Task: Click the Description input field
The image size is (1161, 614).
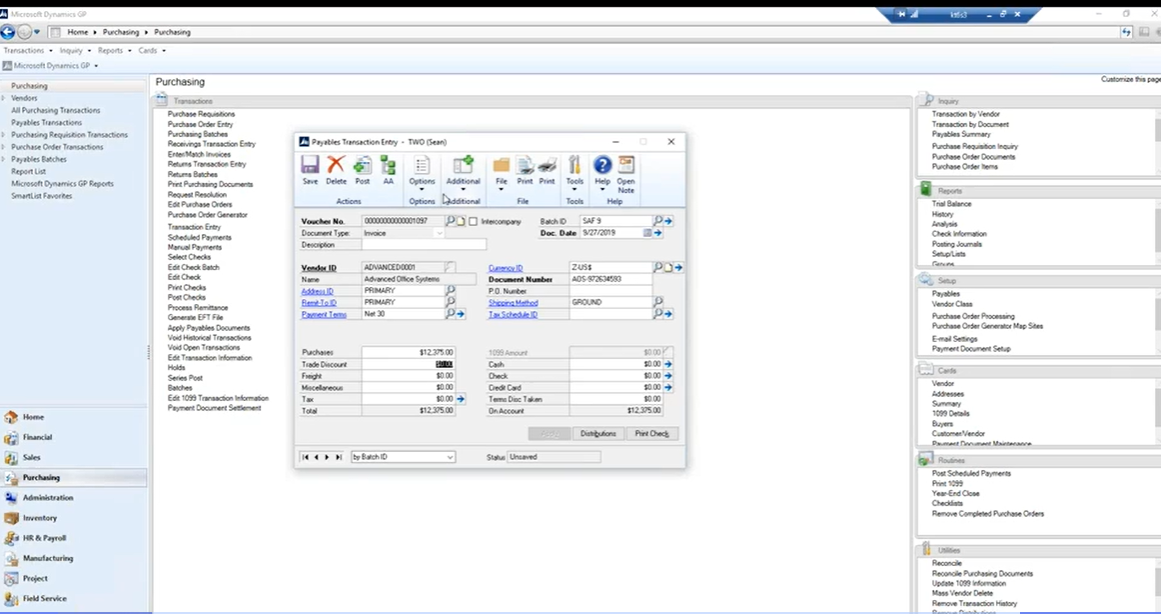Action: tap(424, 244)
